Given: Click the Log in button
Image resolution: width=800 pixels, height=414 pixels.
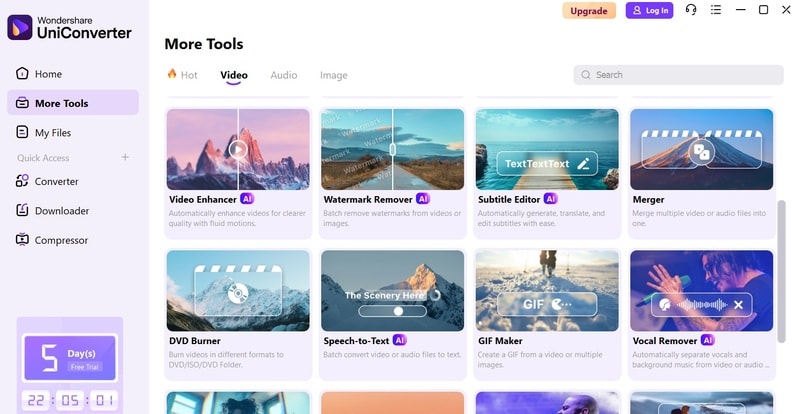Looking at the screenshot, I should [649, 10].
